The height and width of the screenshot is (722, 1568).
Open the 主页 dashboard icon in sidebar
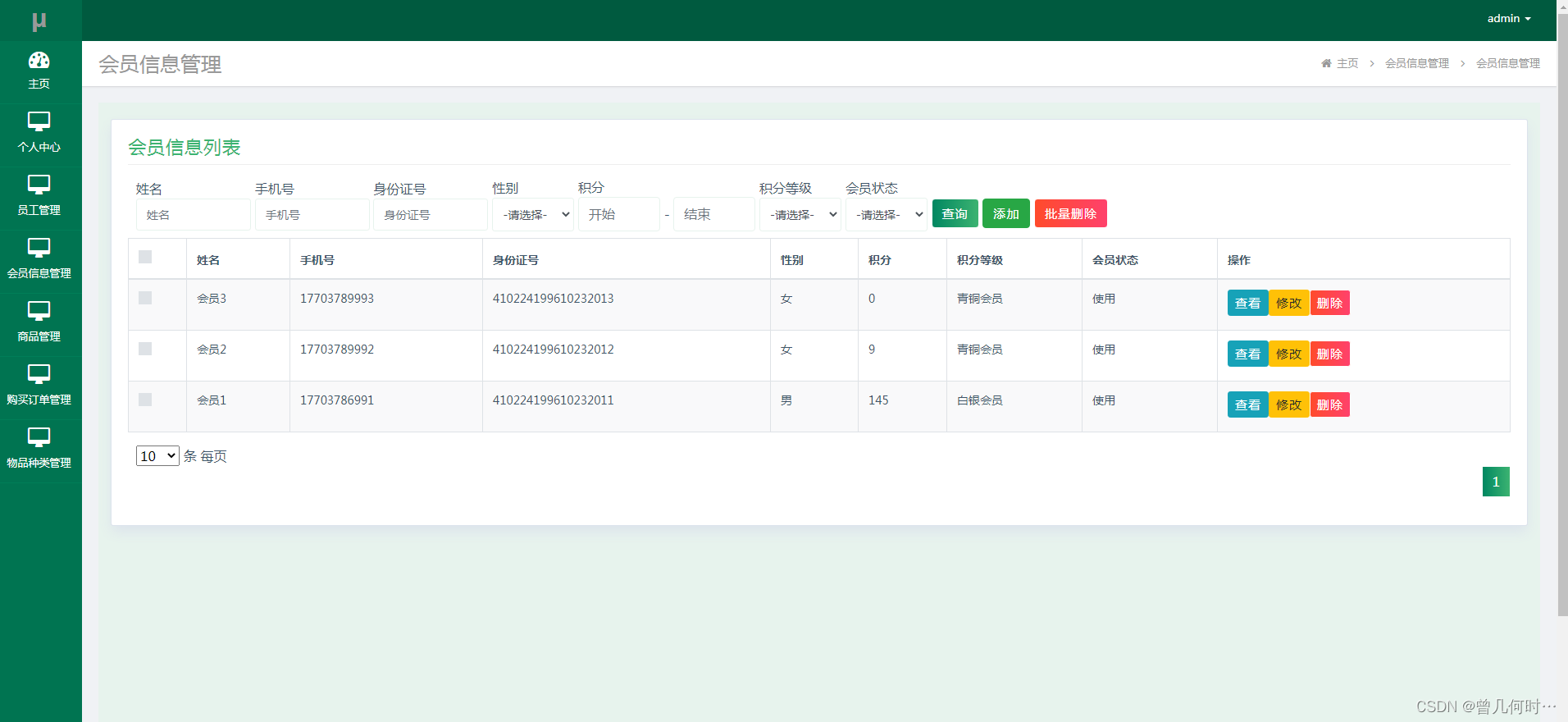tap(39, 60)
